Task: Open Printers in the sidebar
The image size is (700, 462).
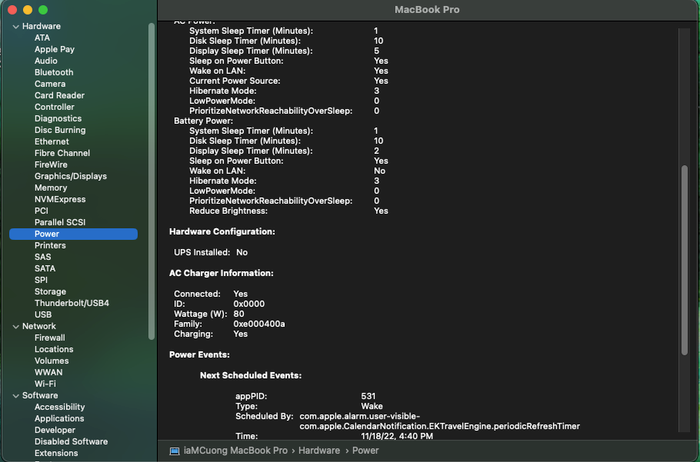Action: [x=50, y=246]
